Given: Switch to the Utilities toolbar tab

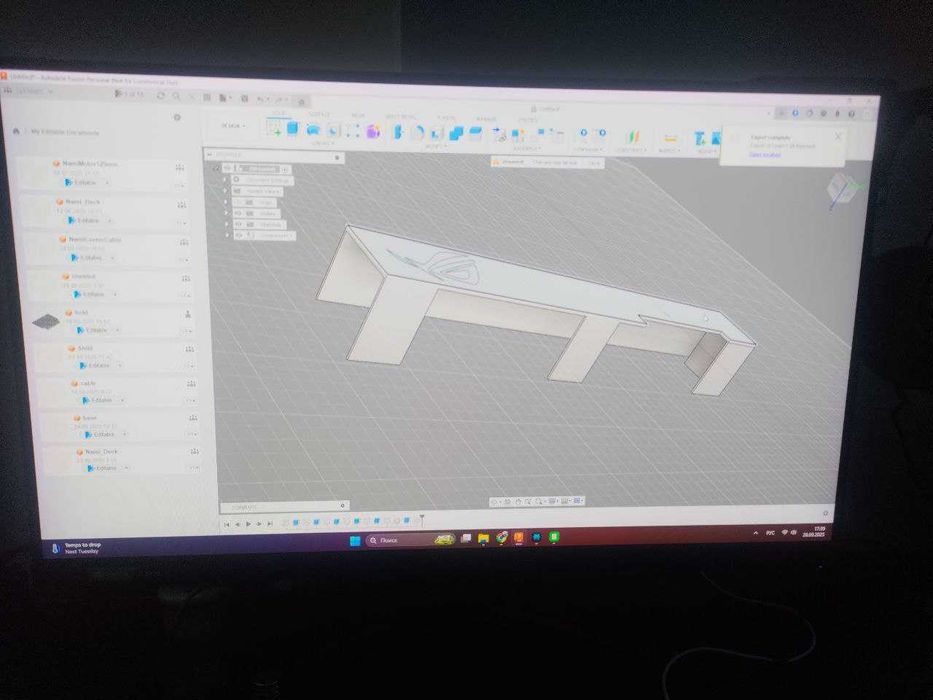Looking at the screenshot, I should [528, 120].
